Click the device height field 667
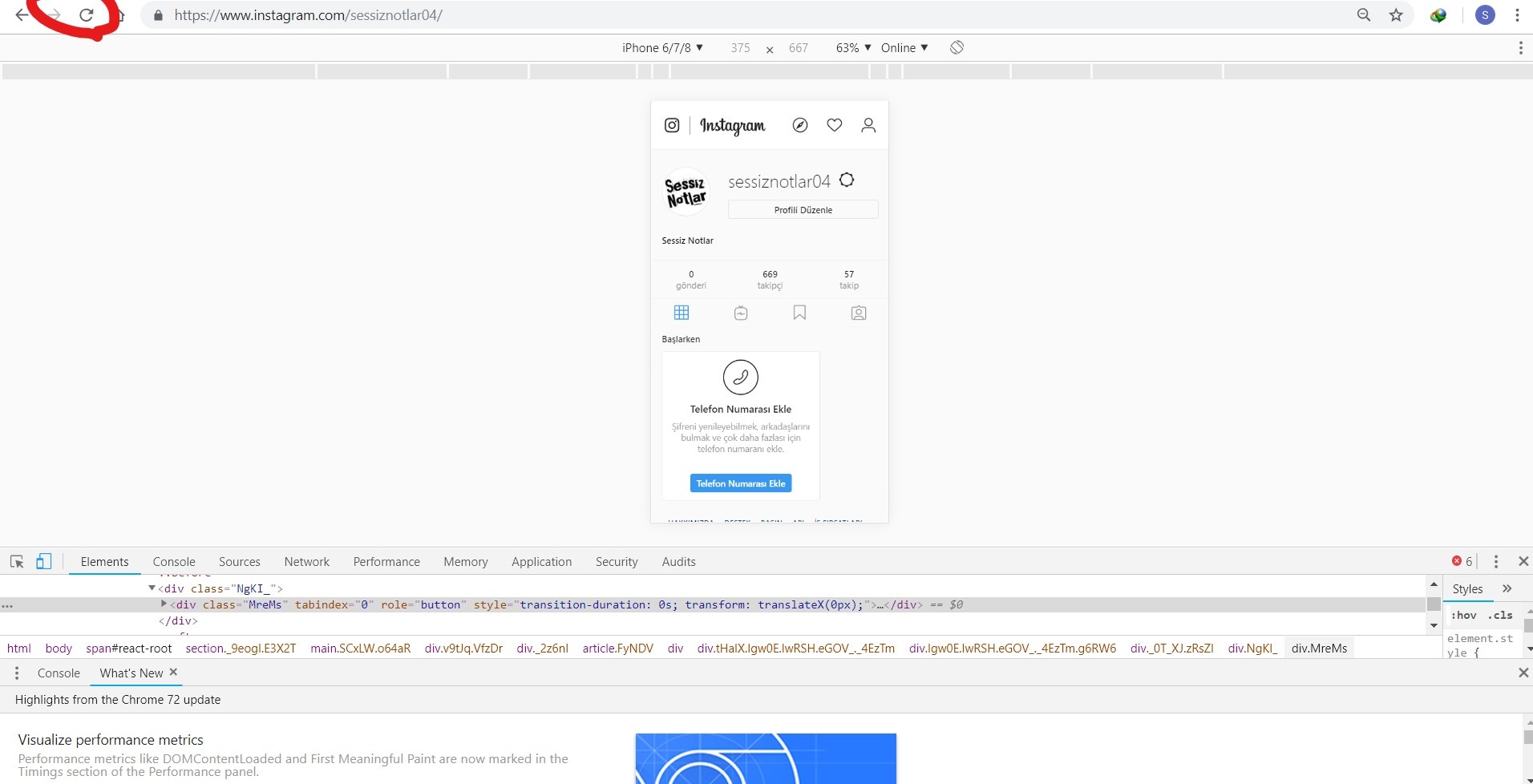 tap(799, 48)
